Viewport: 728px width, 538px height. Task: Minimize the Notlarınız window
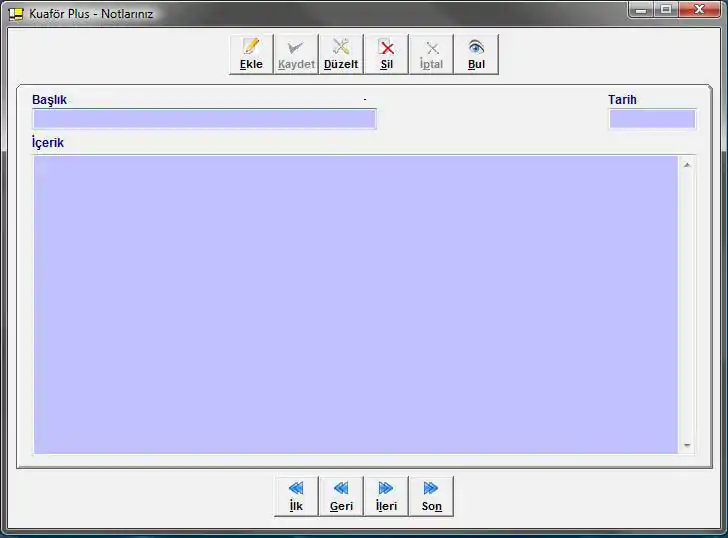tap(641, 10)
